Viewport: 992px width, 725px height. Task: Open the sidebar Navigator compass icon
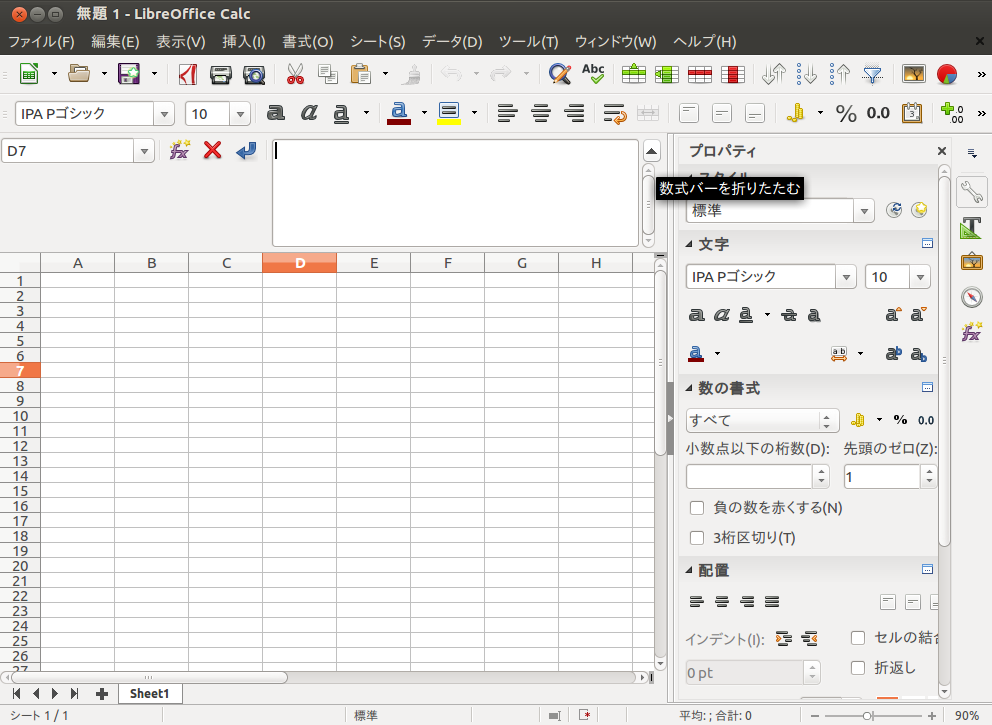(971, 297)
